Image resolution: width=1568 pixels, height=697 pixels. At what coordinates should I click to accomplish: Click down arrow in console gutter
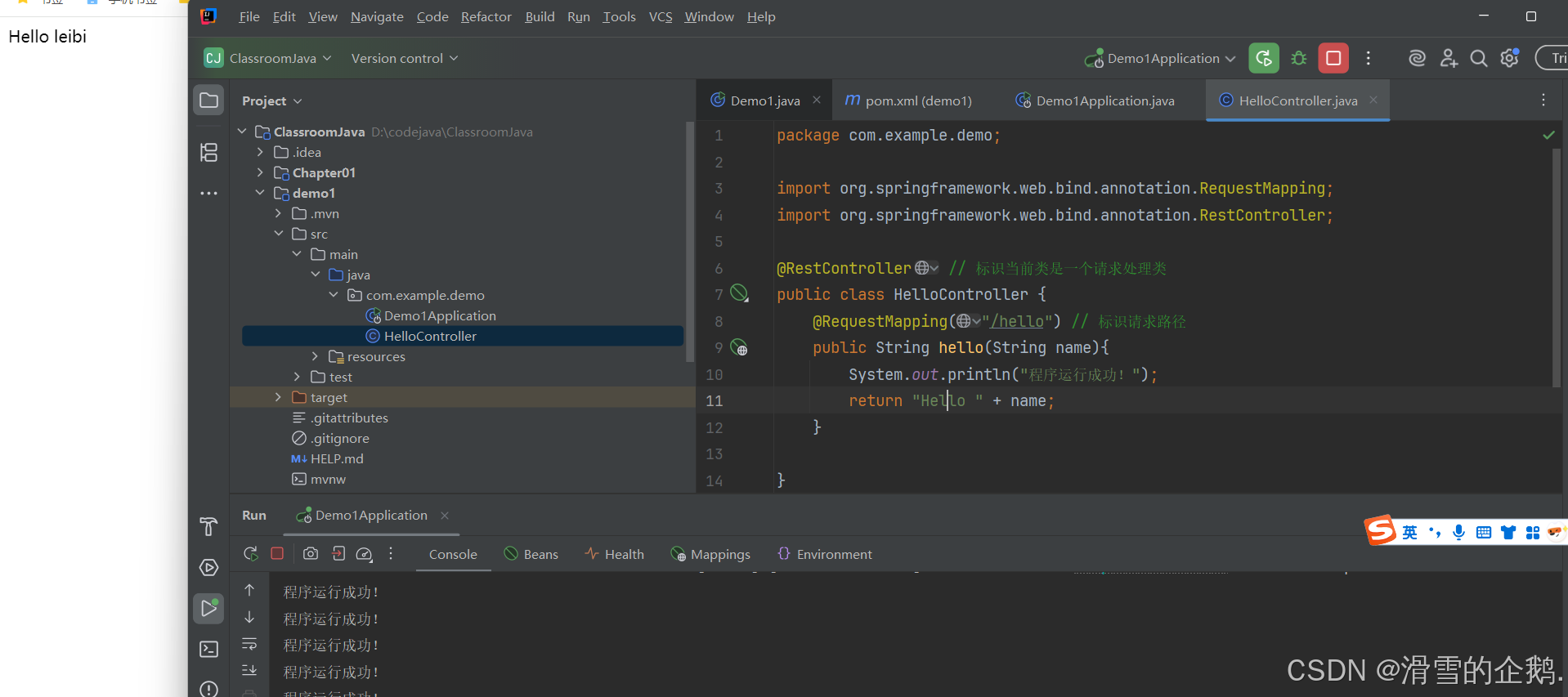point(250,617)
